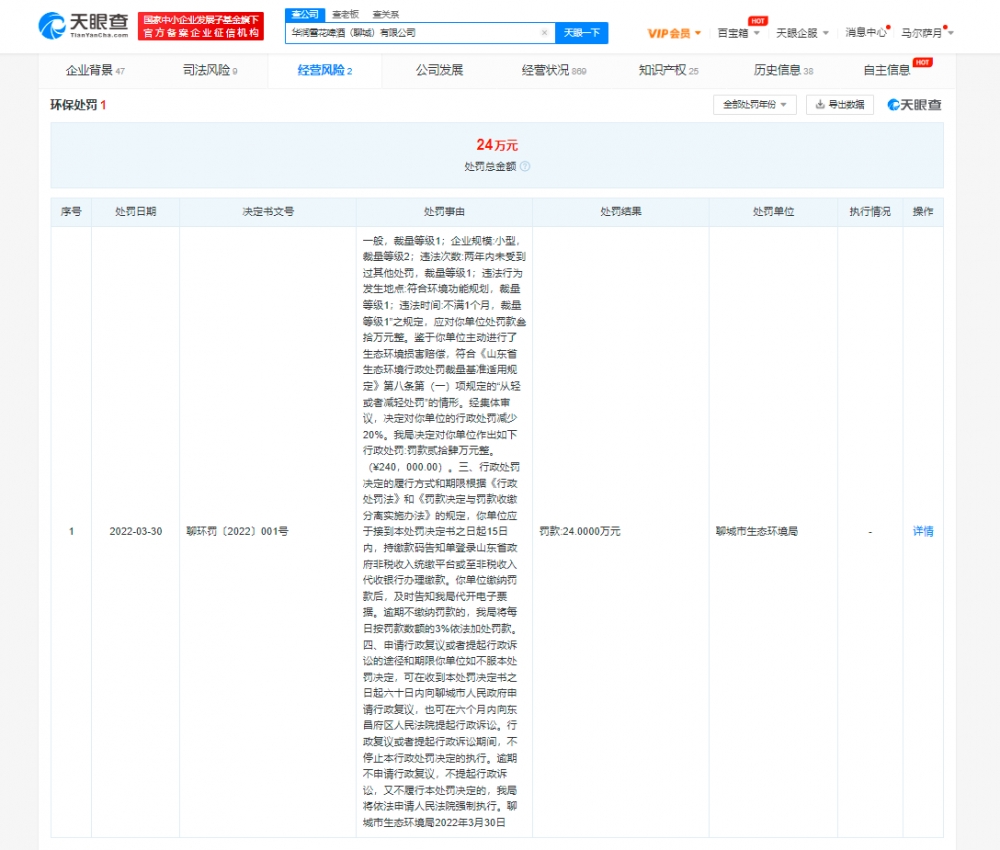Open the 马尔萨月 user account dropdown
This screenshot has width=1000, height=850.
pyautogui.click(x=927, y=33)
